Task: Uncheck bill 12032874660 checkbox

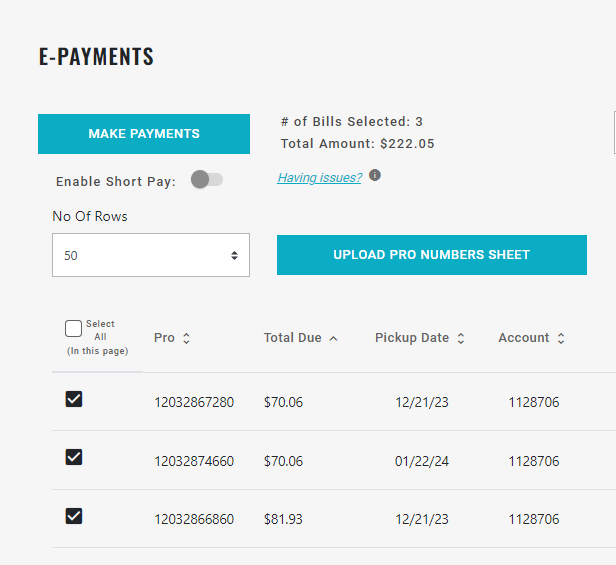Action: click(x=73, y=458)
